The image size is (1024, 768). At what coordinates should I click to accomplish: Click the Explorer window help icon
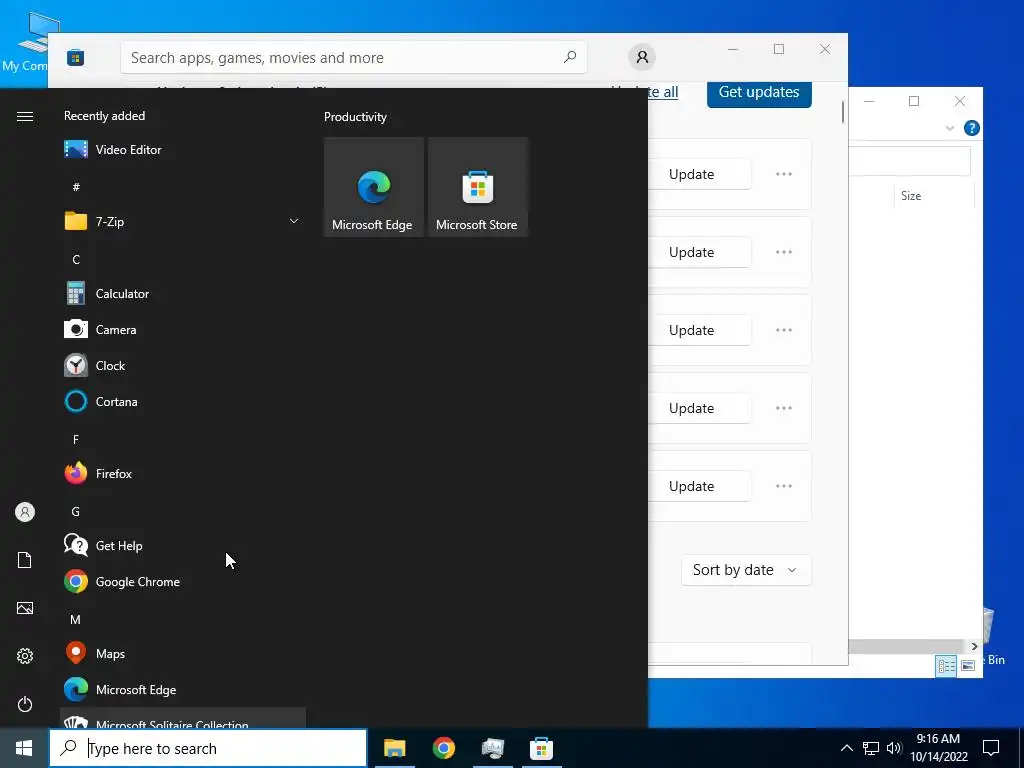(972, 128)
